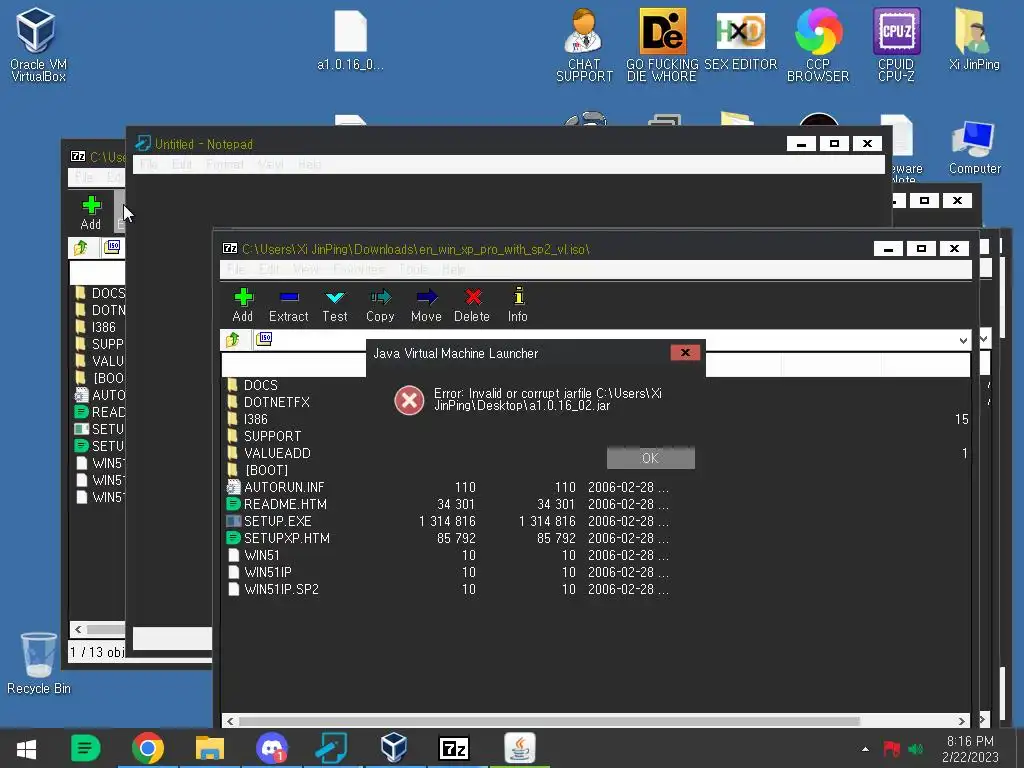Click the Move toolbar icon in 7-Zip
1024x768 pixels.
point(426,305)
